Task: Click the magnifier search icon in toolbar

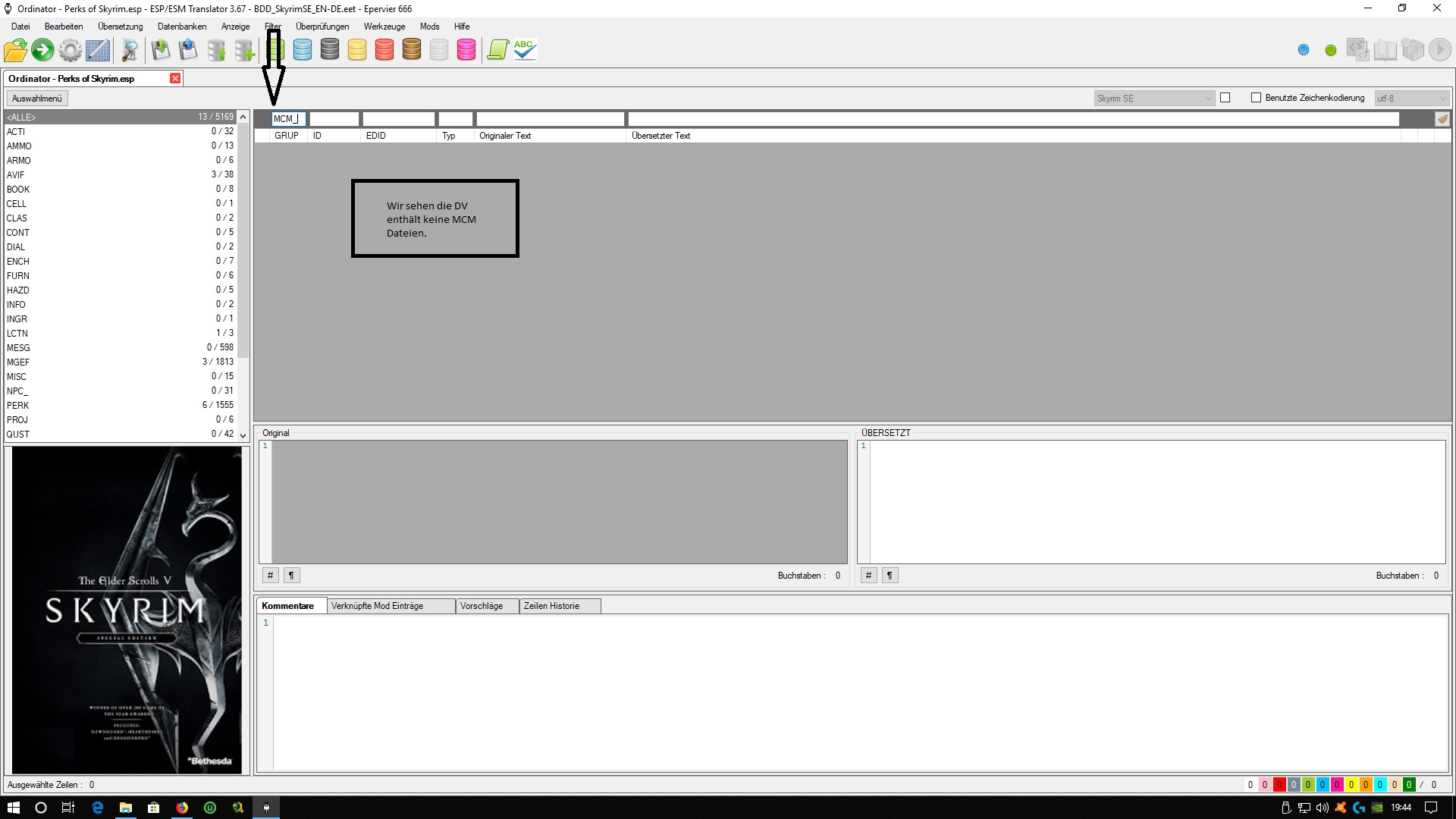Action: tap(130, 50)
